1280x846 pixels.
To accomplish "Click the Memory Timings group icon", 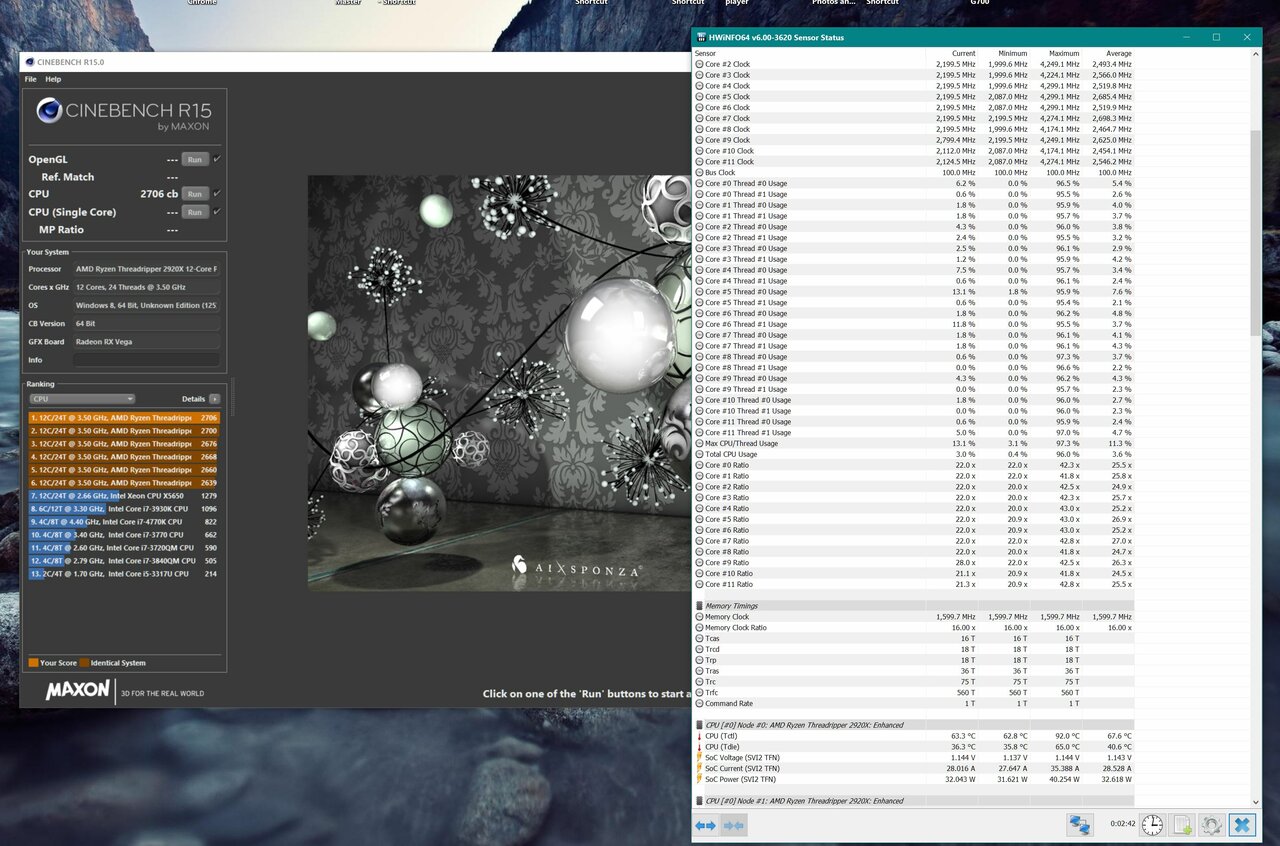I will pyautogui.click(x=699, y=606).
